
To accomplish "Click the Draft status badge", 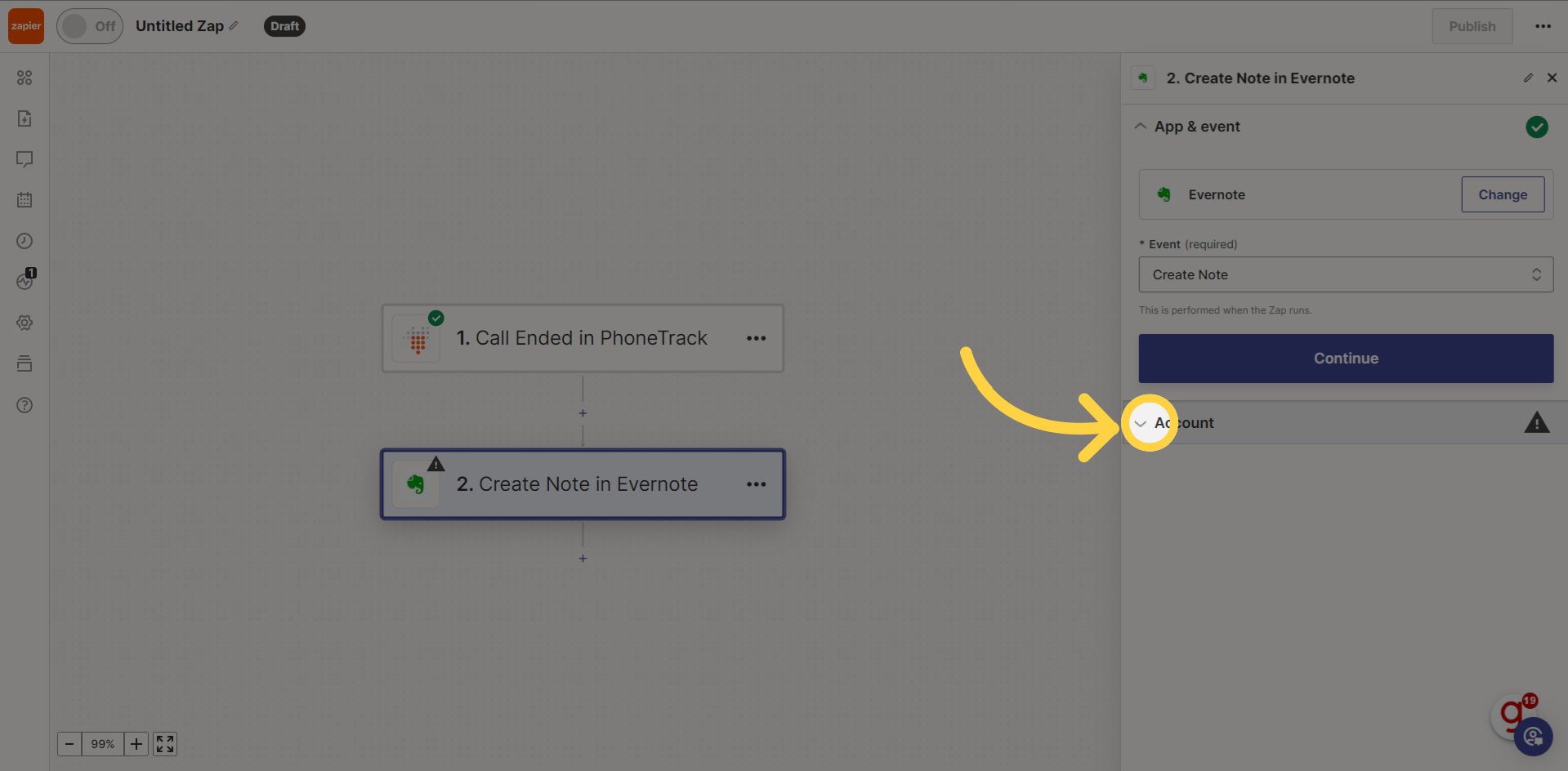I will [284, 26].
